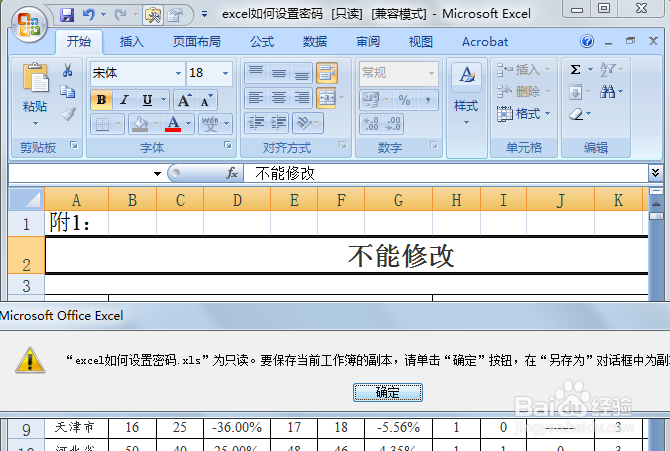670x451 pixels.
Task: Apply fill color bucket
Action: tap(140, 124)
